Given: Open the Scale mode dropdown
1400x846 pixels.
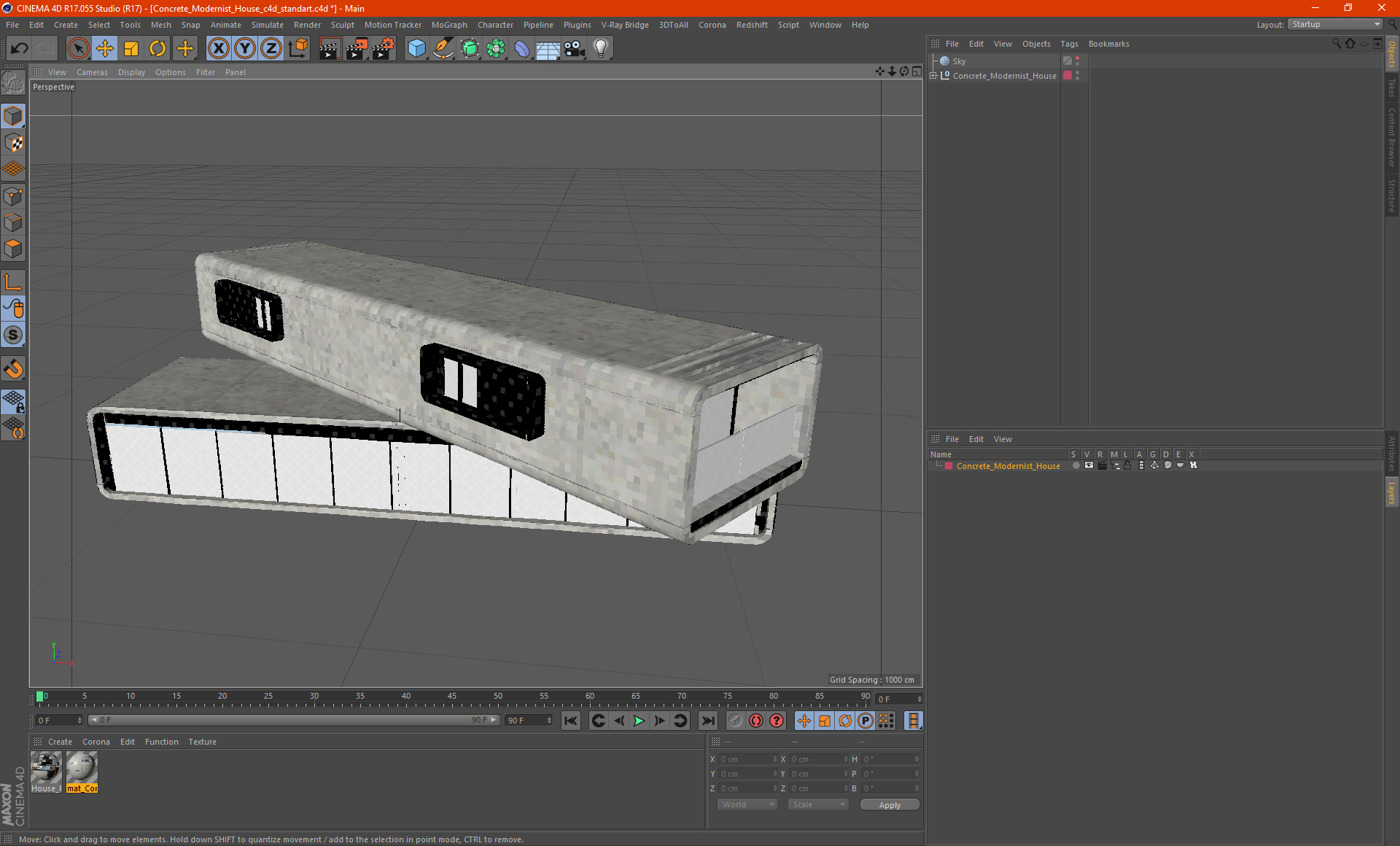Looking at the screenshot, I should tap(818, 804).
